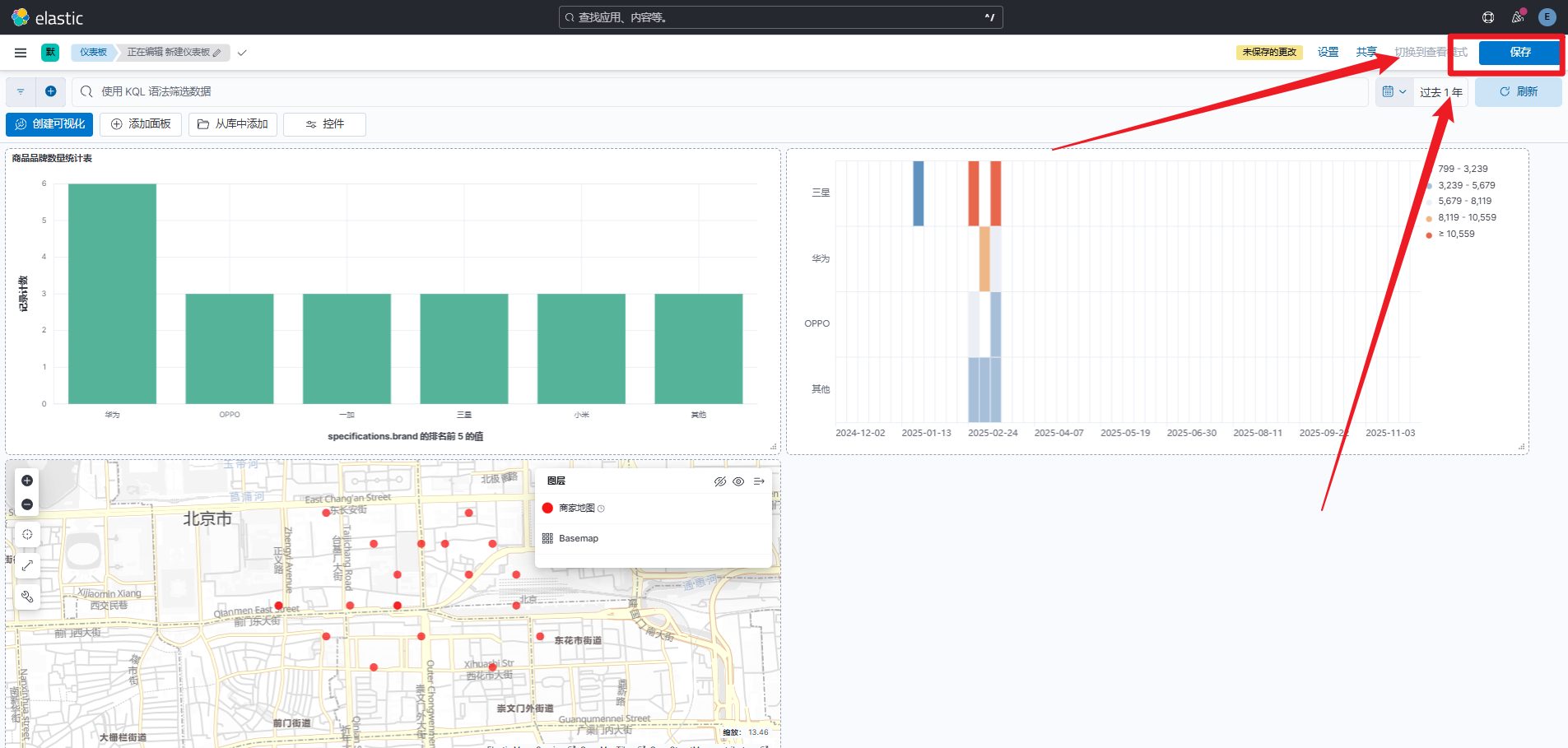Focus the 使用 KQL 语法筛选数据 query field
The width and height of the screenshot is (1568, 748).
coord(720,91)
